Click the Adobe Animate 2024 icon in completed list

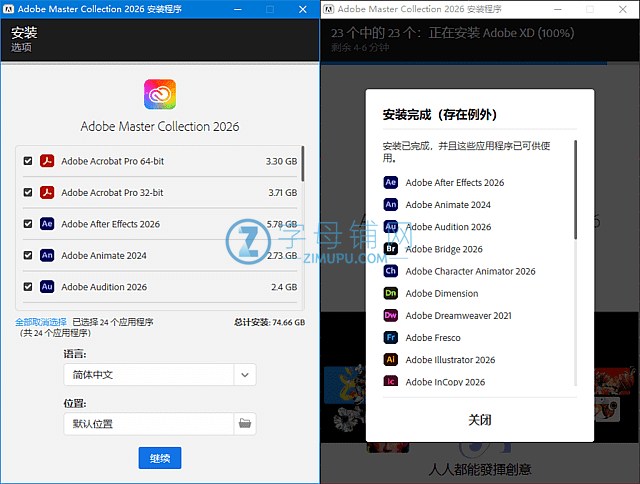(391, 204)
